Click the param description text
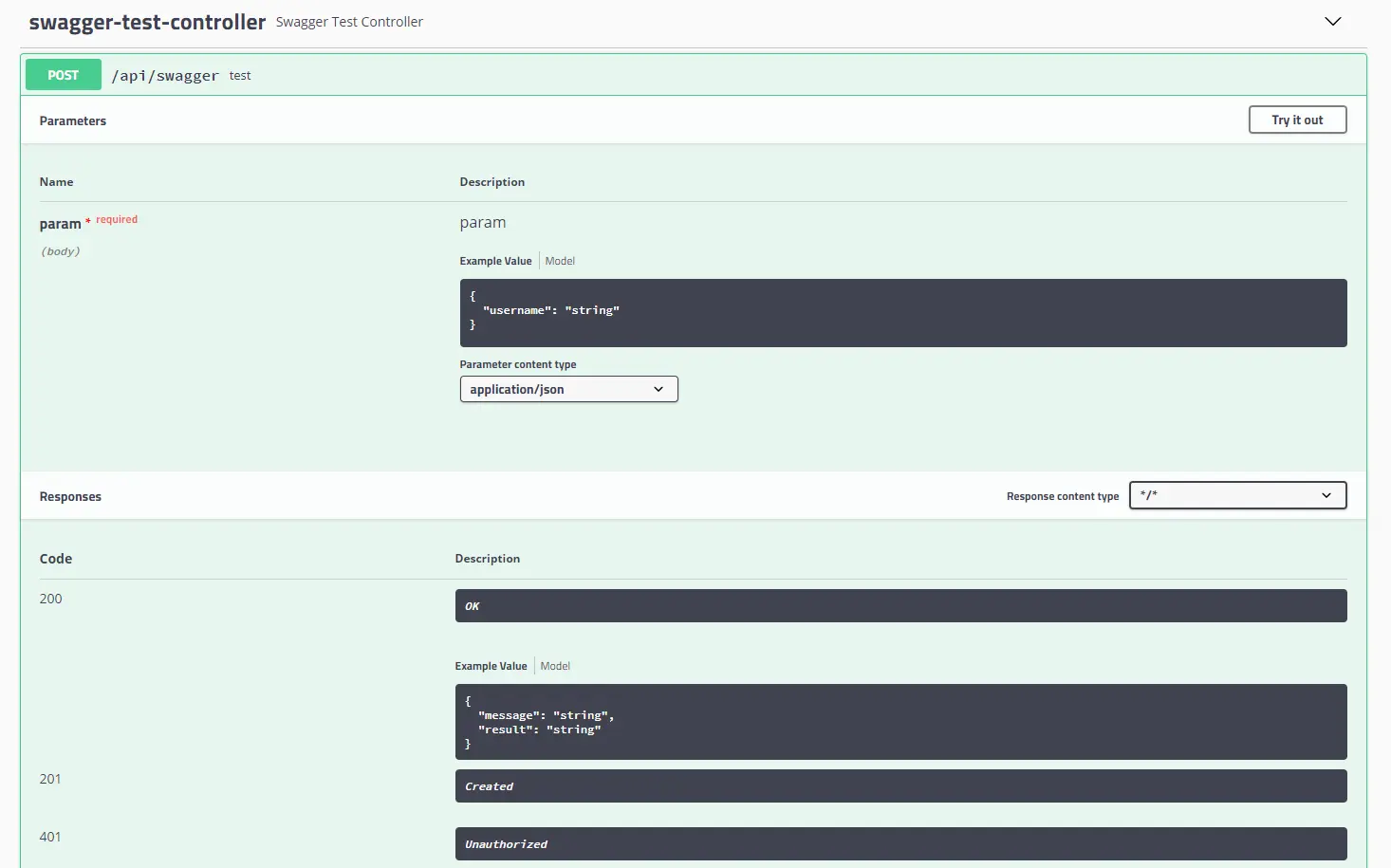1391x868 pixels. click(x=483, y=223)
